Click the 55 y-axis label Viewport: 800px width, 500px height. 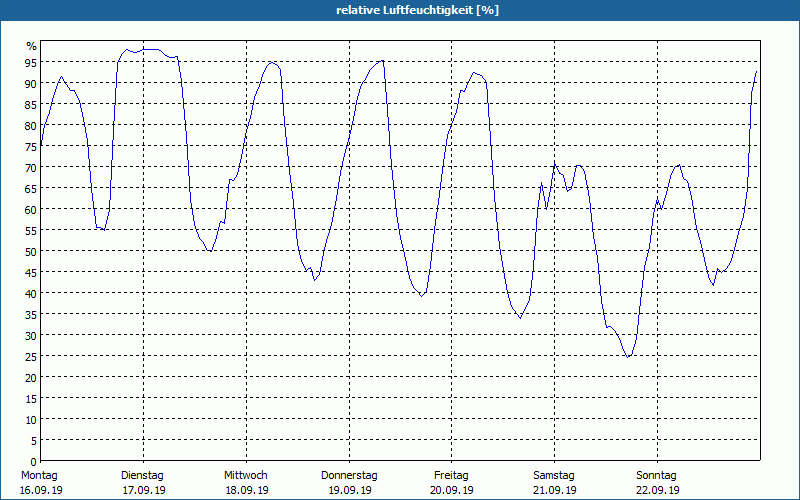31,230
